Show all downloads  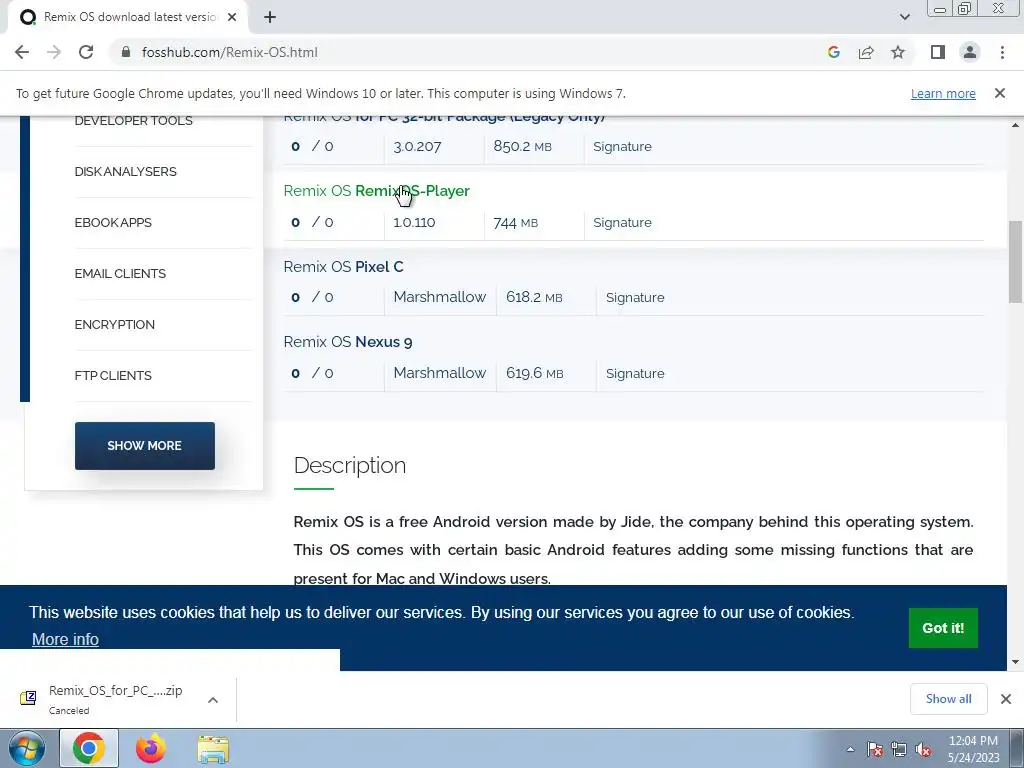pos(948,699)
